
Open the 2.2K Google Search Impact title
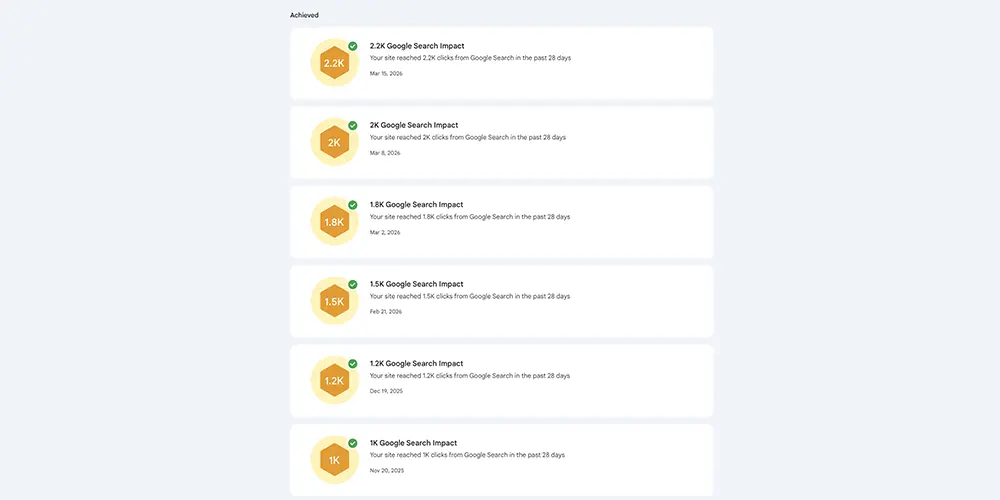[x=416, y=46]
